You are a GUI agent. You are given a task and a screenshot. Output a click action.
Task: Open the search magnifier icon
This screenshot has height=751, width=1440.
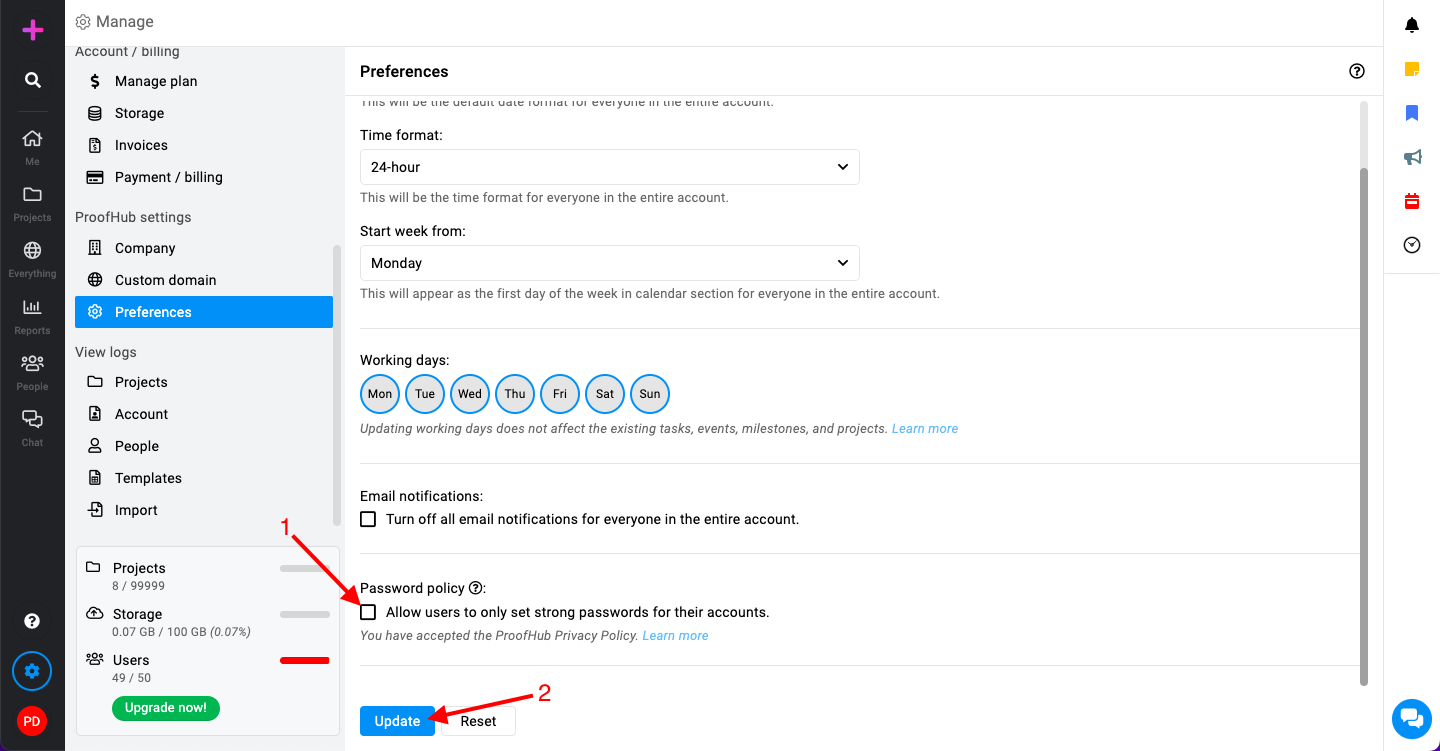click(x=33, y=80)
